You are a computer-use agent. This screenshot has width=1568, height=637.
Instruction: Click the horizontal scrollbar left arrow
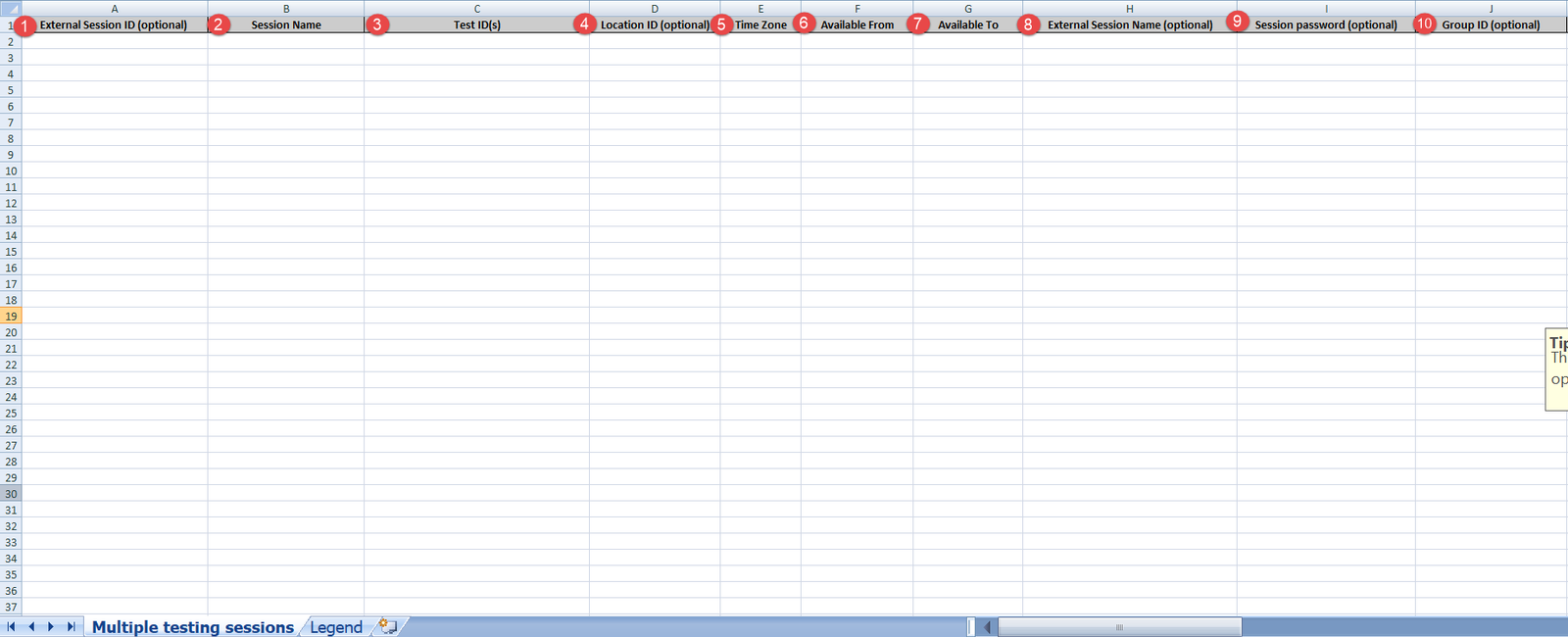tap(987, 627)
